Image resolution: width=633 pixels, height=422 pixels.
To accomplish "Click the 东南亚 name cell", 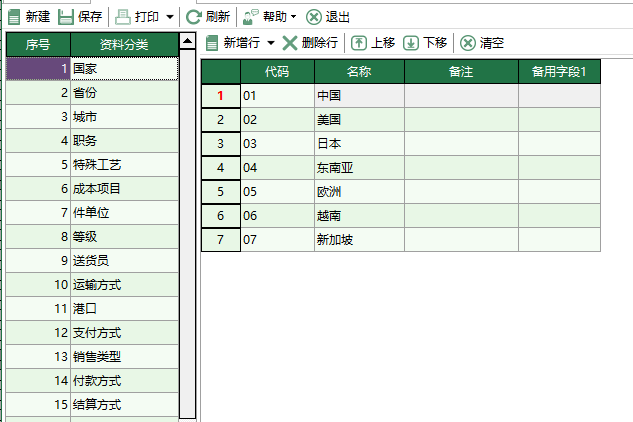I will click(359, 168).
